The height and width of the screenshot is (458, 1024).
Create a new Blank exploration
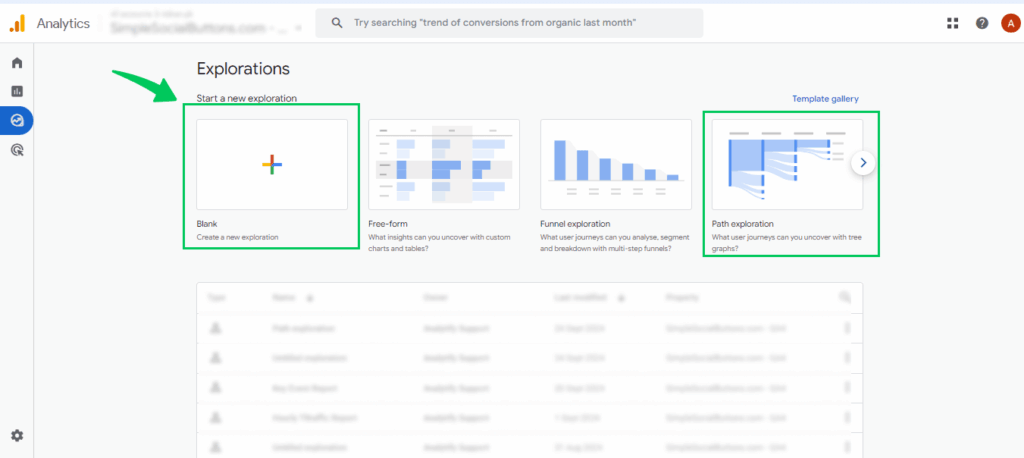(272, 165)
